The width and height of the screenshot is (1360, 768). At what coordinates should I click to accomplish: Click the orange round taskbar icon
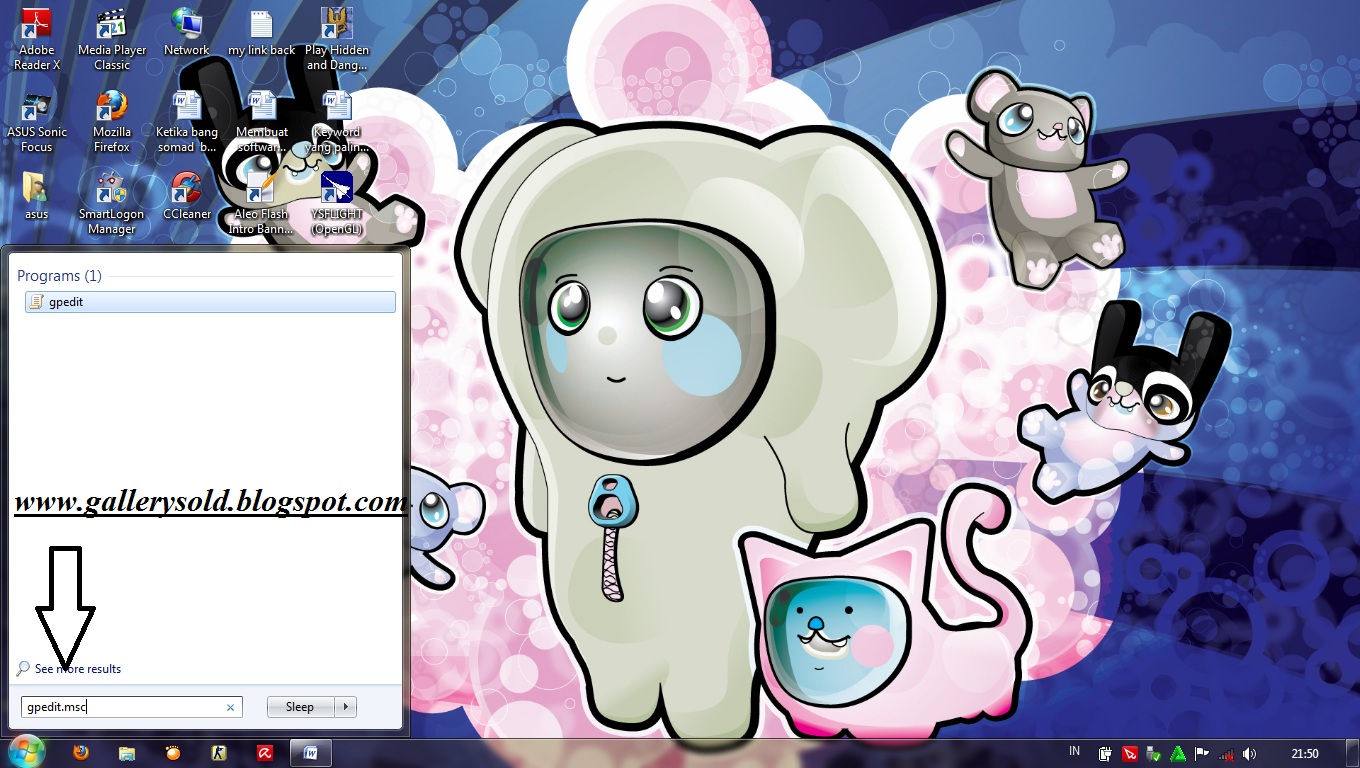click(173, 753)
